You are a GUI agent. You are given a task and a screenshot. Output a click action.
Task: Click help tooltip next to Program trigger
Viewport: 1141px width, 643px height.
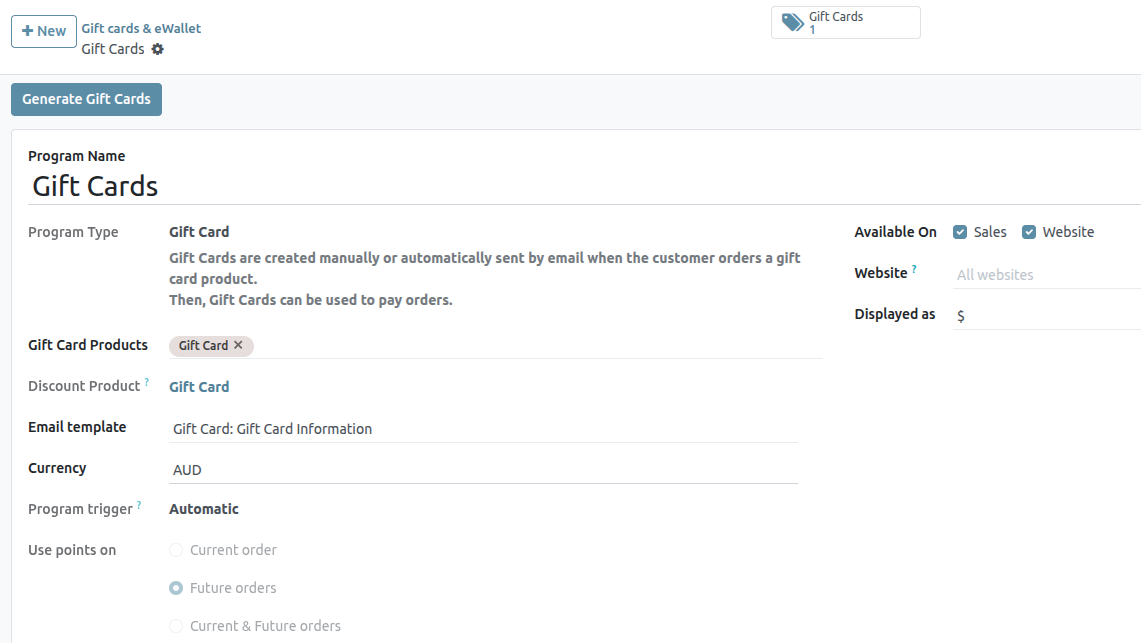[x=139, y=505]
